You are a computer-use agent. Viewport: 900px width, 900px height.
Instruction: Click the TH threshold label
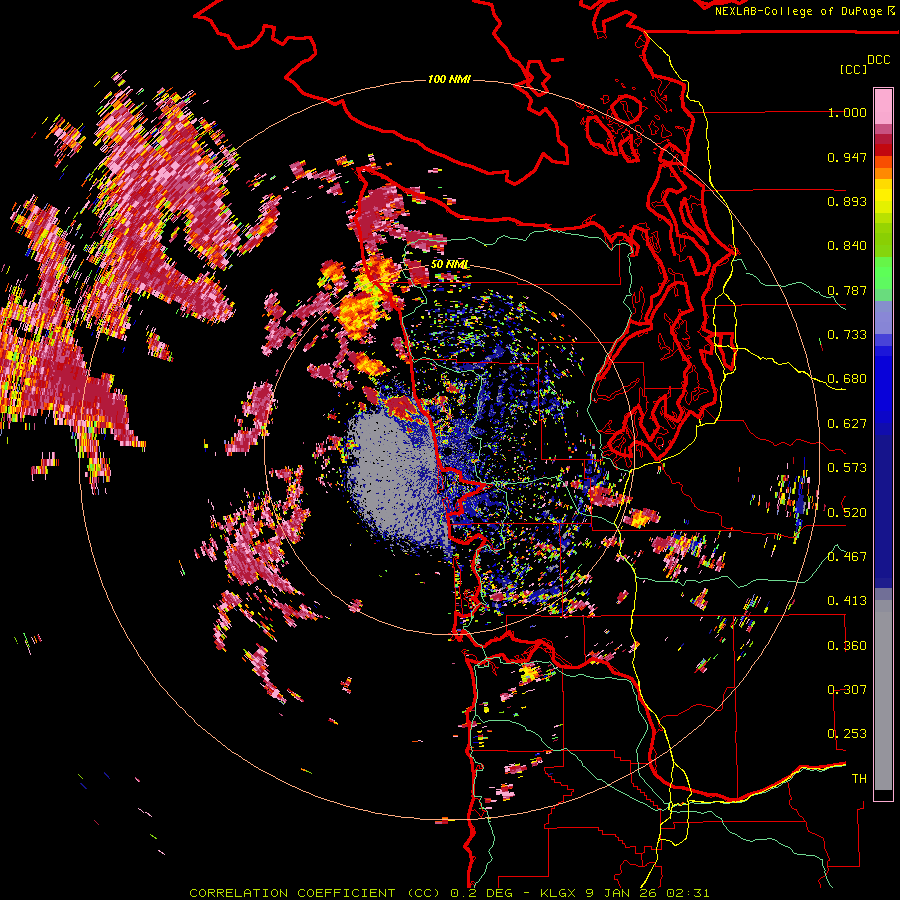coord(859,779)
